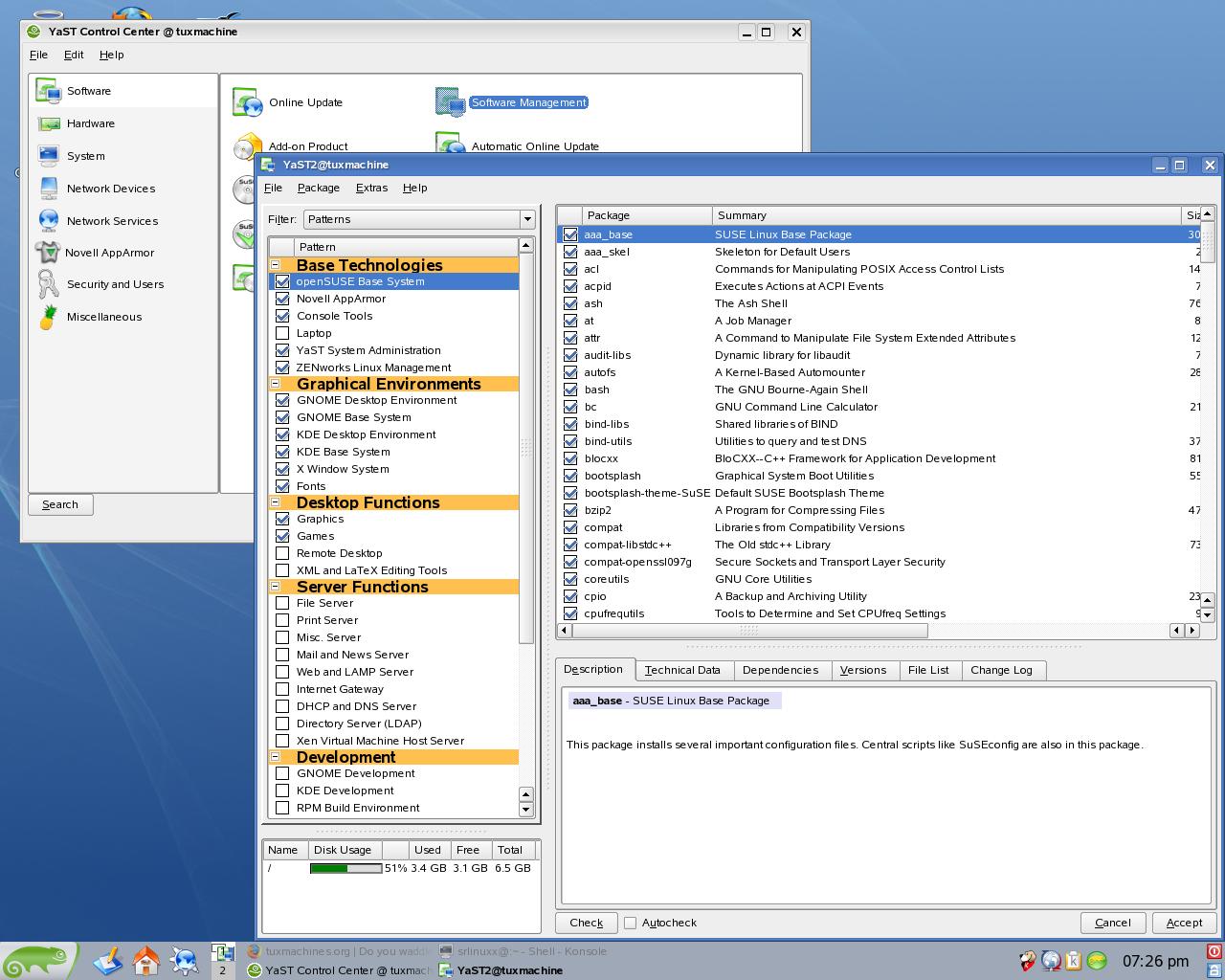
Task: Click the YaST2 window title icon
Action: pos(270,165)
